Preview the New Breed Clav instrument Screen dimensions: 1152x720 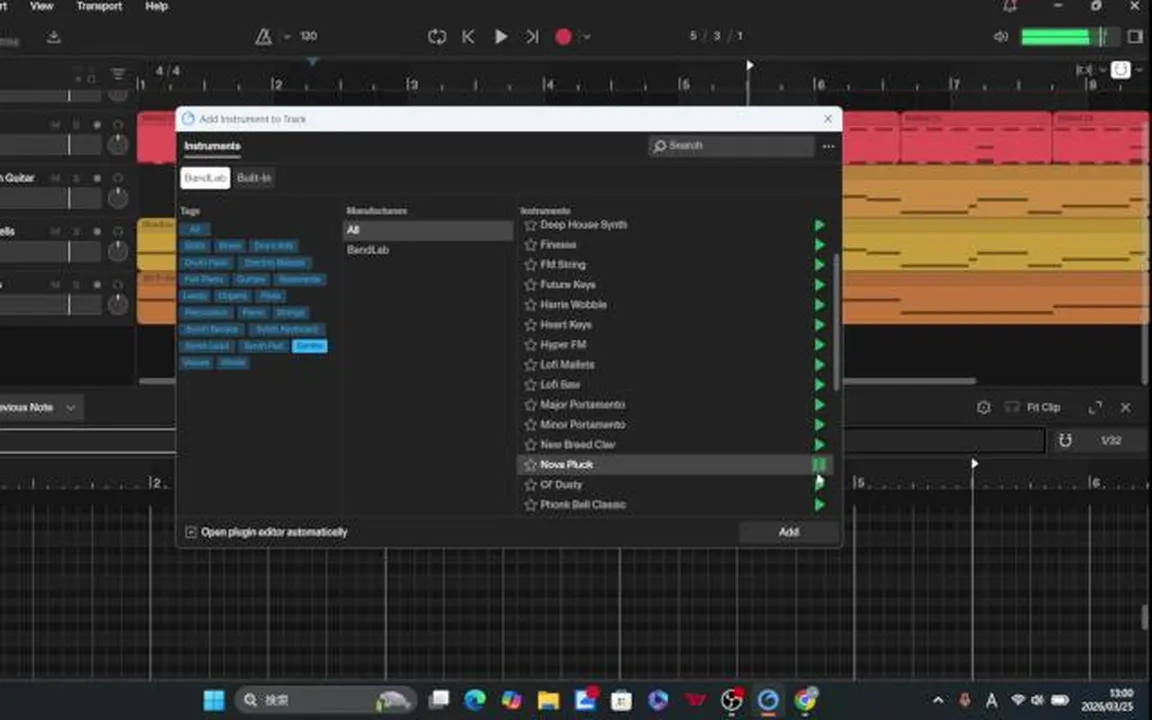820,444
